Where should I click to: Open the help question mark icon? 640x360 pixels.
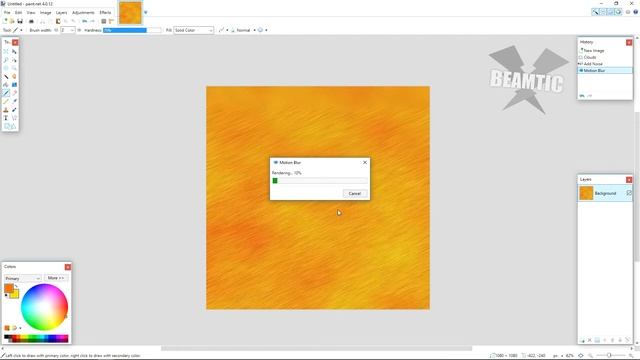pyautogui.click(x=636, y=12)
